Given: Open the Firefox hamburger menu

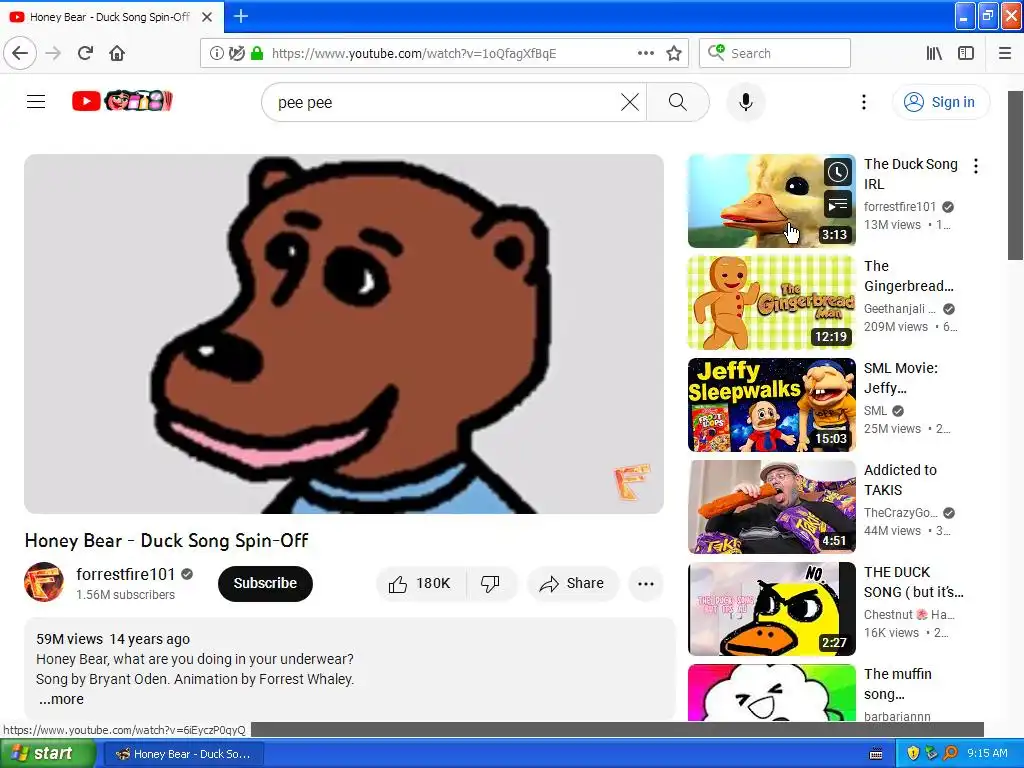Looking at the screenshot, I should pyautogui.click(x=1005, y=53).
